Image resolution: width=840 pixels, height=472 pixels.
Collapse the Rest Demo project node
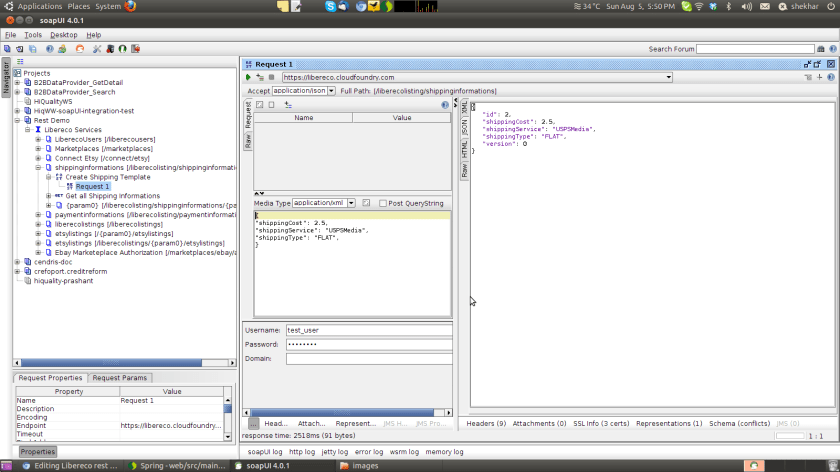tap(17, 120)
